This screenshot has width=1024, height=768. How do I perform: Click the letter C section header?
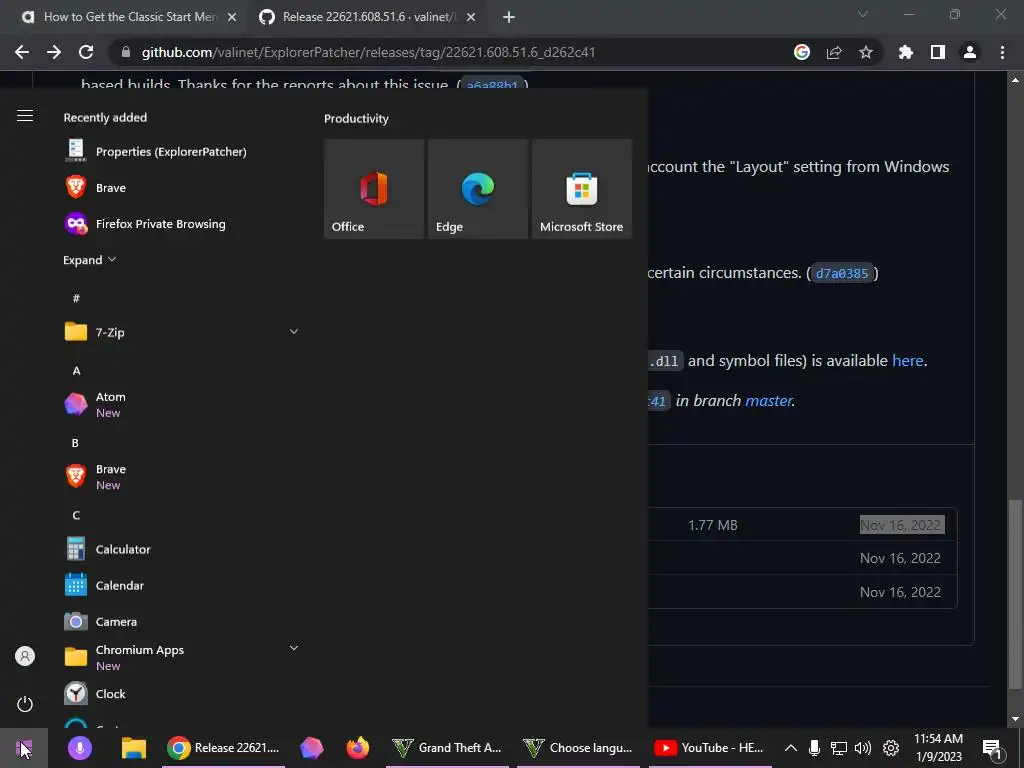[x=76, y=515]
